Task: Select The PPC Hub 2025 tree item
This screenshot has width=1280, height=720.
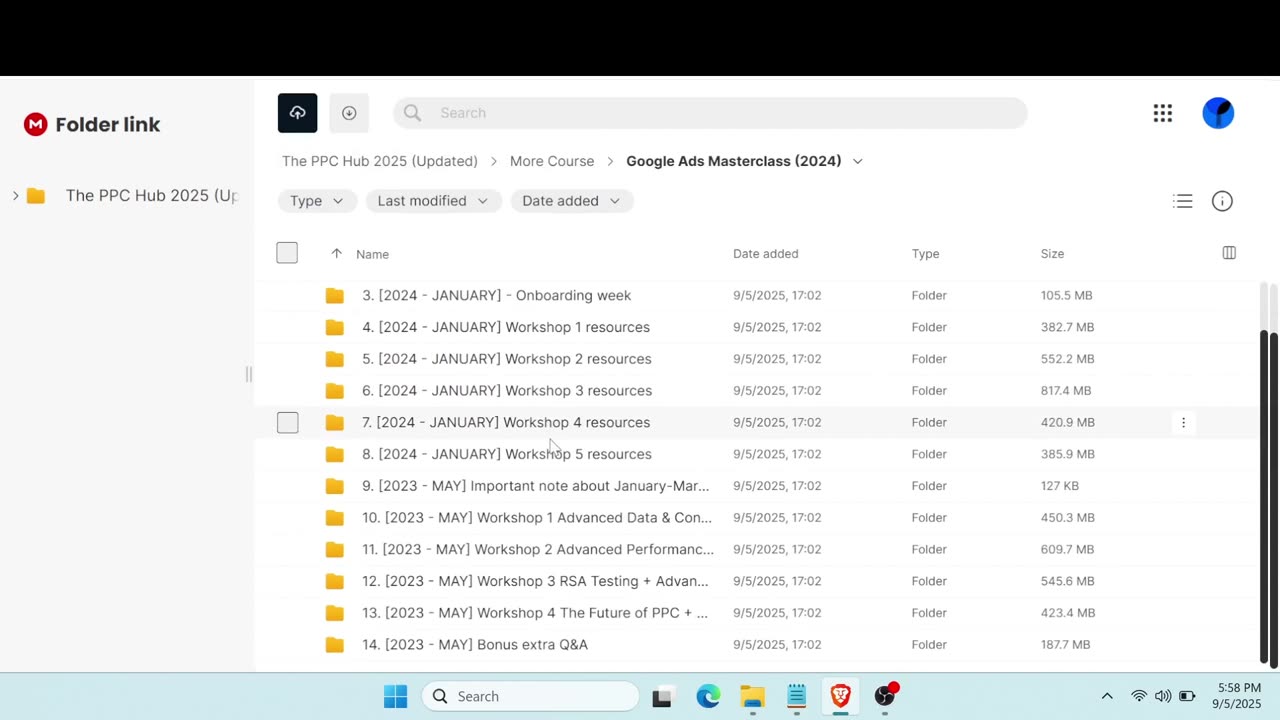Action: click(x=152, y=196)
